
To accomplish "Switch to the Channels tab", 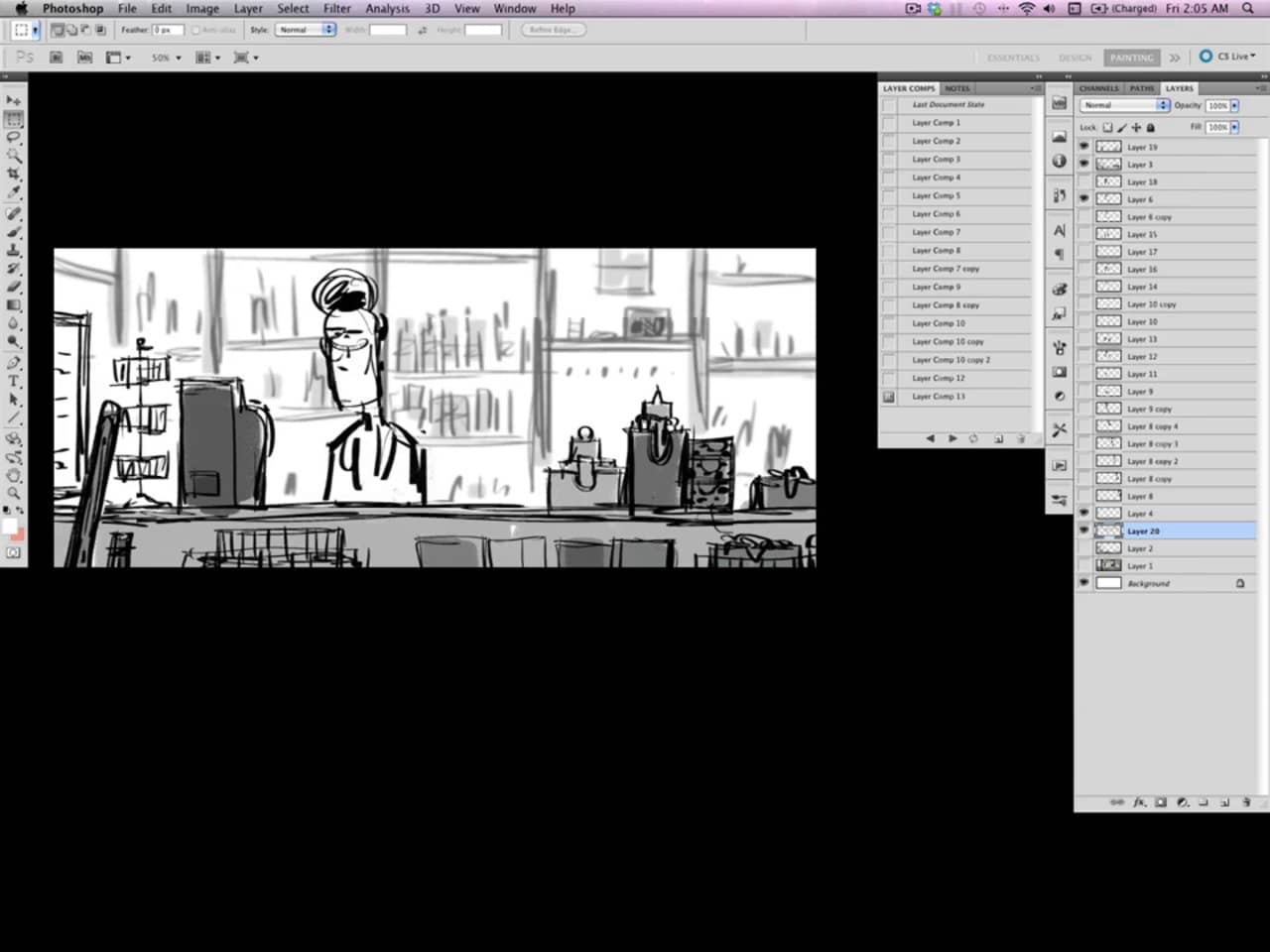I will [x=1099, y=88].
